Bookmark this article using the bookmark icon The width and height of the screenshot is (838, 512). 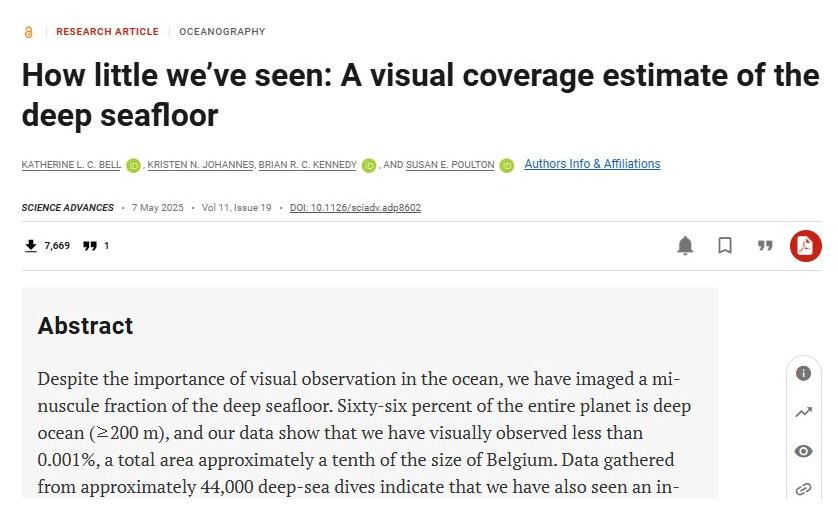725,246
